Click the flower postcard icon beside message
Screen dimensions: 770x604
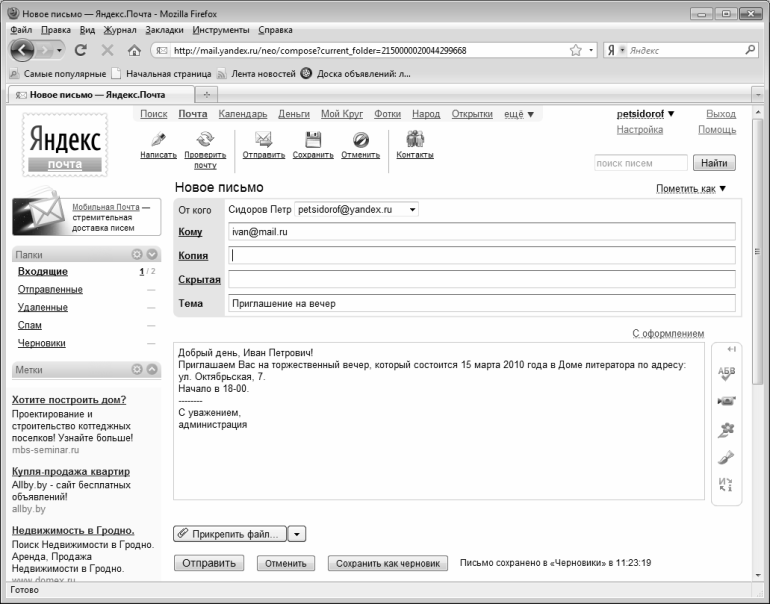tap(726, 430)
